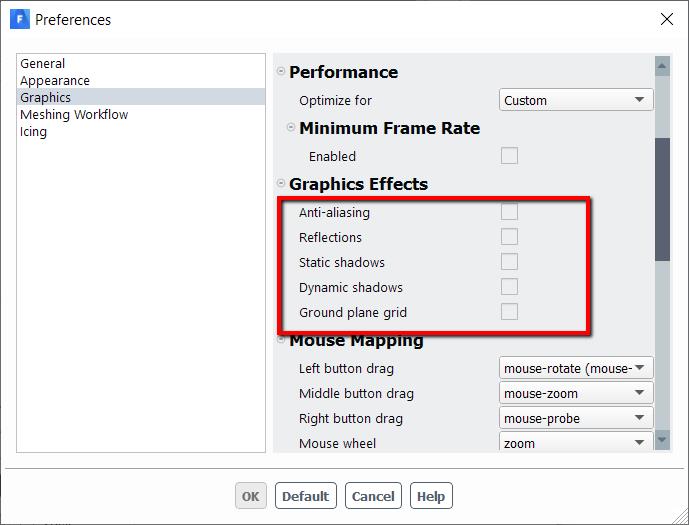This screenshot has height=525, width=689.
Task: Click the Default button
Action: tap(305, 496)
